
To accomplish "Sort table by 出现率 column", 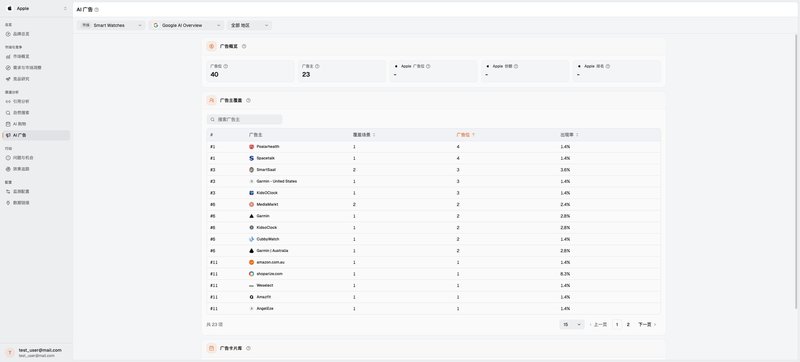I will (x=569, y=135).
